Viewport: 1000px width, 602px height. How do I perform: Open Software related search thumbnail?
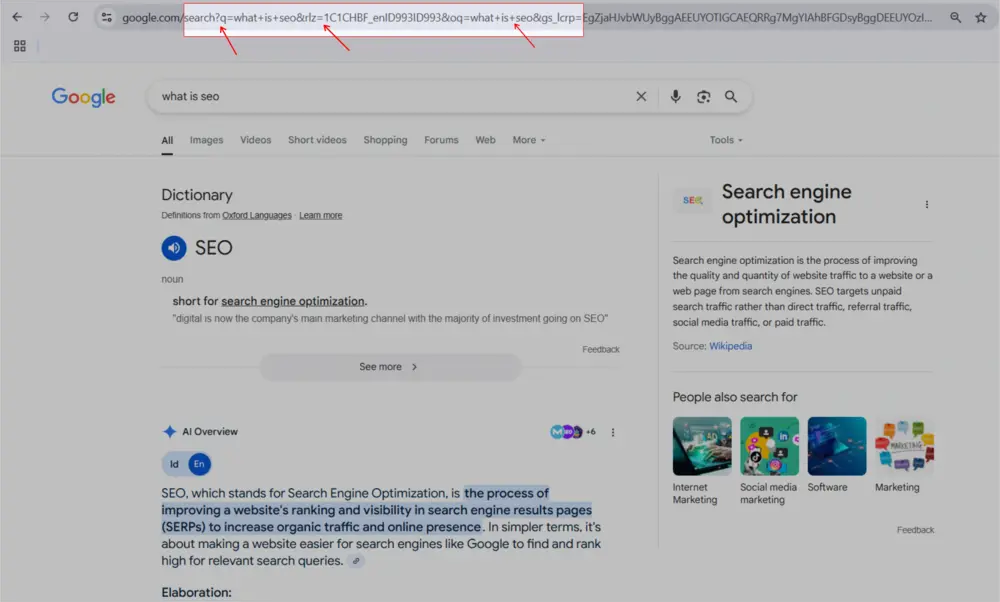pyautogui.click(x=837, y=446)
